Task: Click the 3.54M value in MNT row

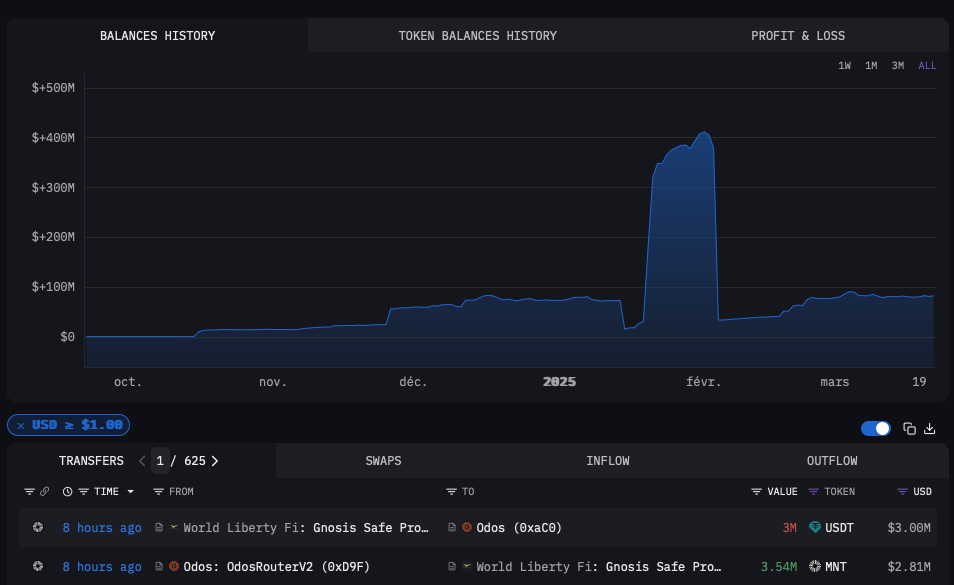Action: click(x=779, y=567)
